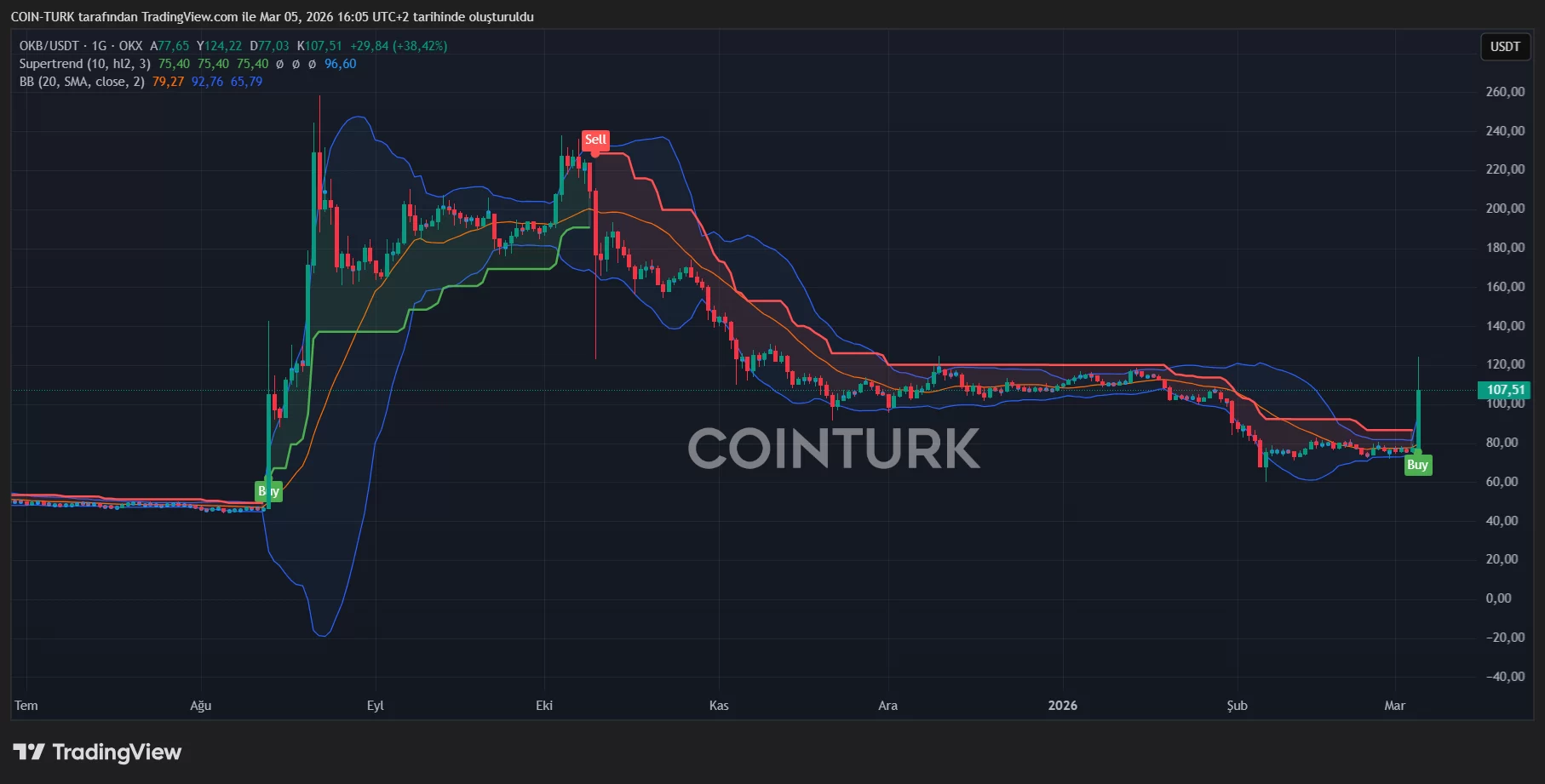Click the red Sell signal marker
The height and width of the screenshot is (784, 1545).
click(595, 140)
